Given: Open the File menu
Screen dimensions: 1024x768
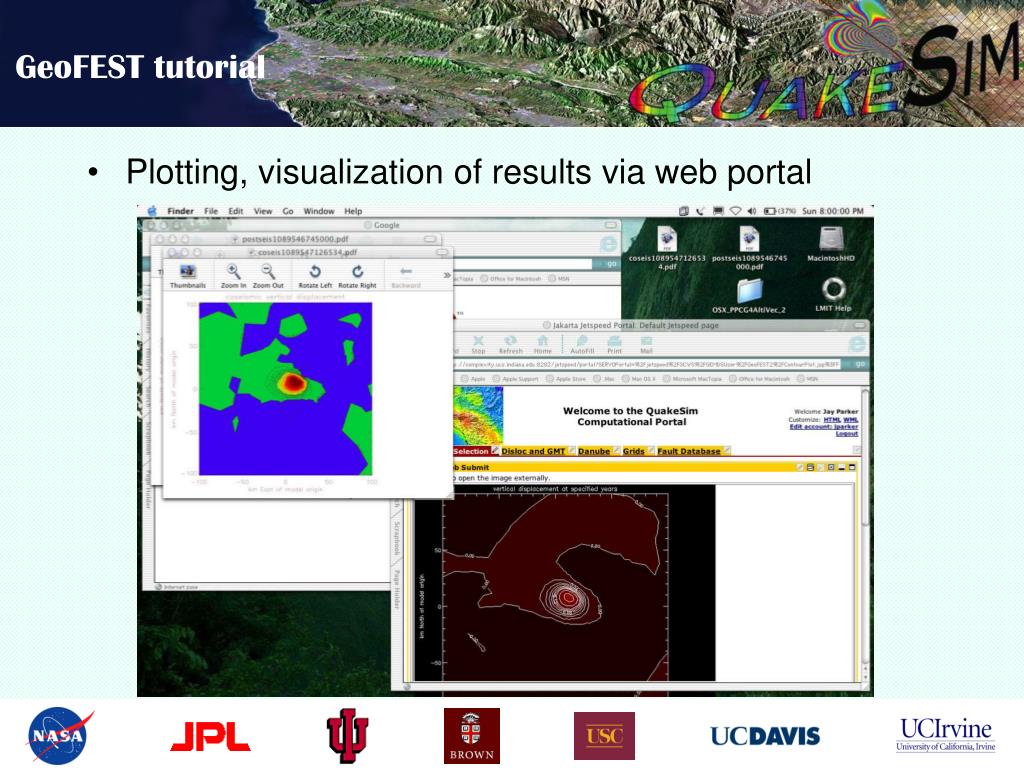Looking at the screenshot, I should [x=211, y=211].
